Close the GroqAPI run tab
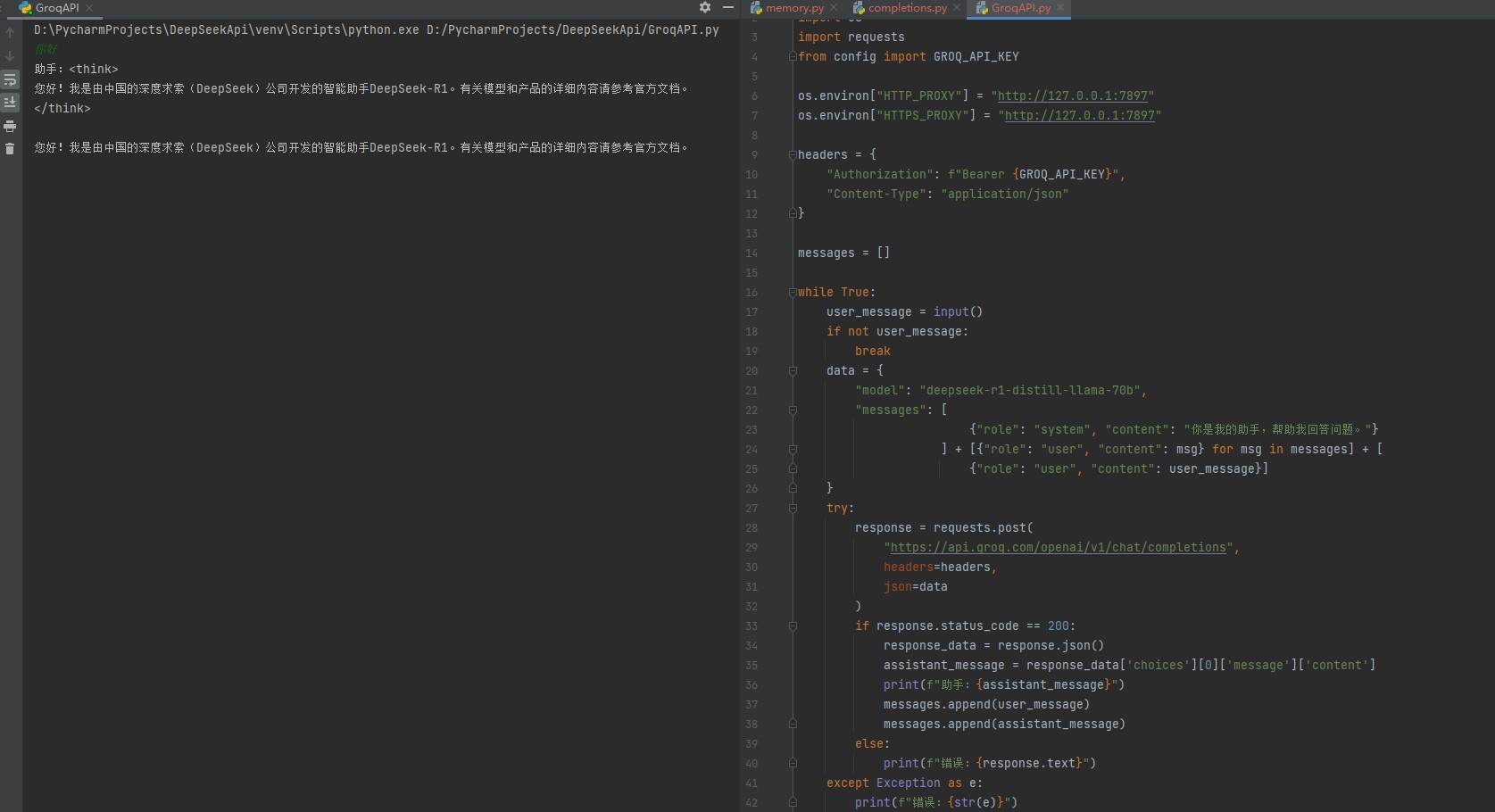Image resolution: width=1495 pixels, height=812 pixels. 89,8
